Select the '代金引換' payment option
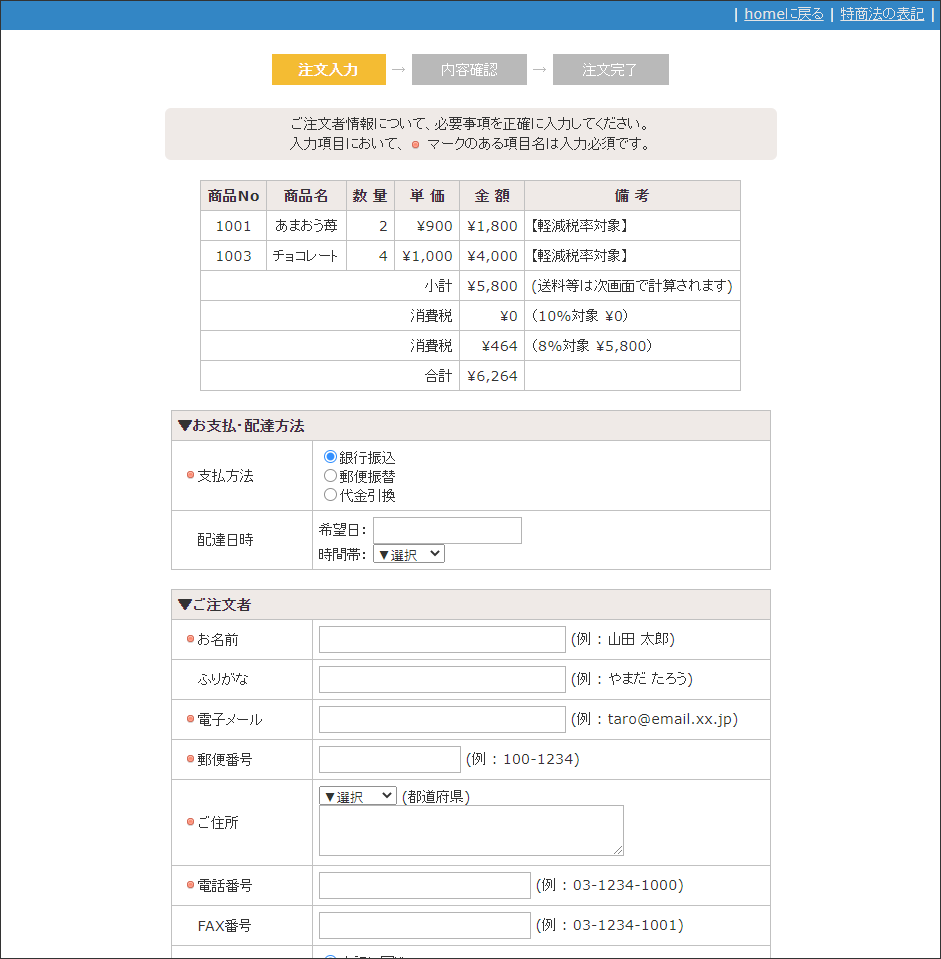Image resolution: width=941 pixels, height=959 pixels. [331, 495]
